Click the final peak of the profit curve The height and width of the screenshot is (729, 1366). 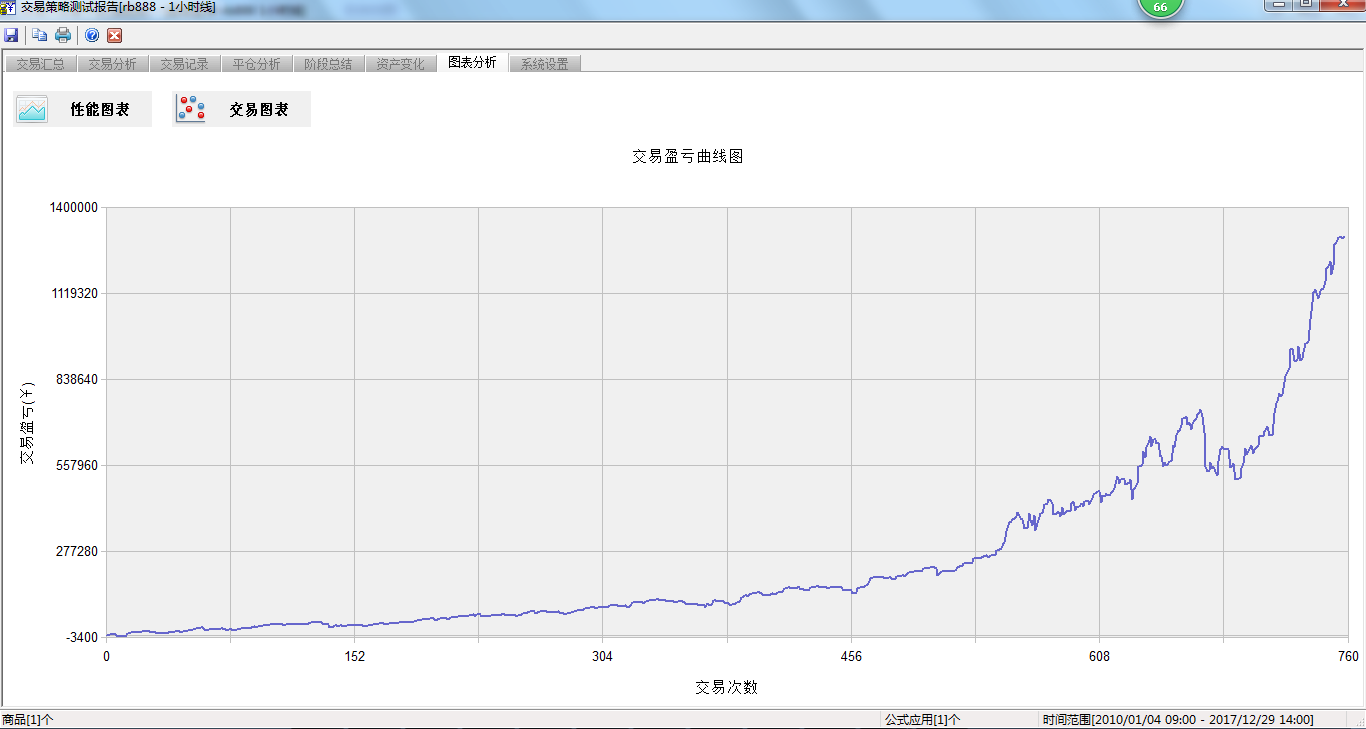(1341, 237)
